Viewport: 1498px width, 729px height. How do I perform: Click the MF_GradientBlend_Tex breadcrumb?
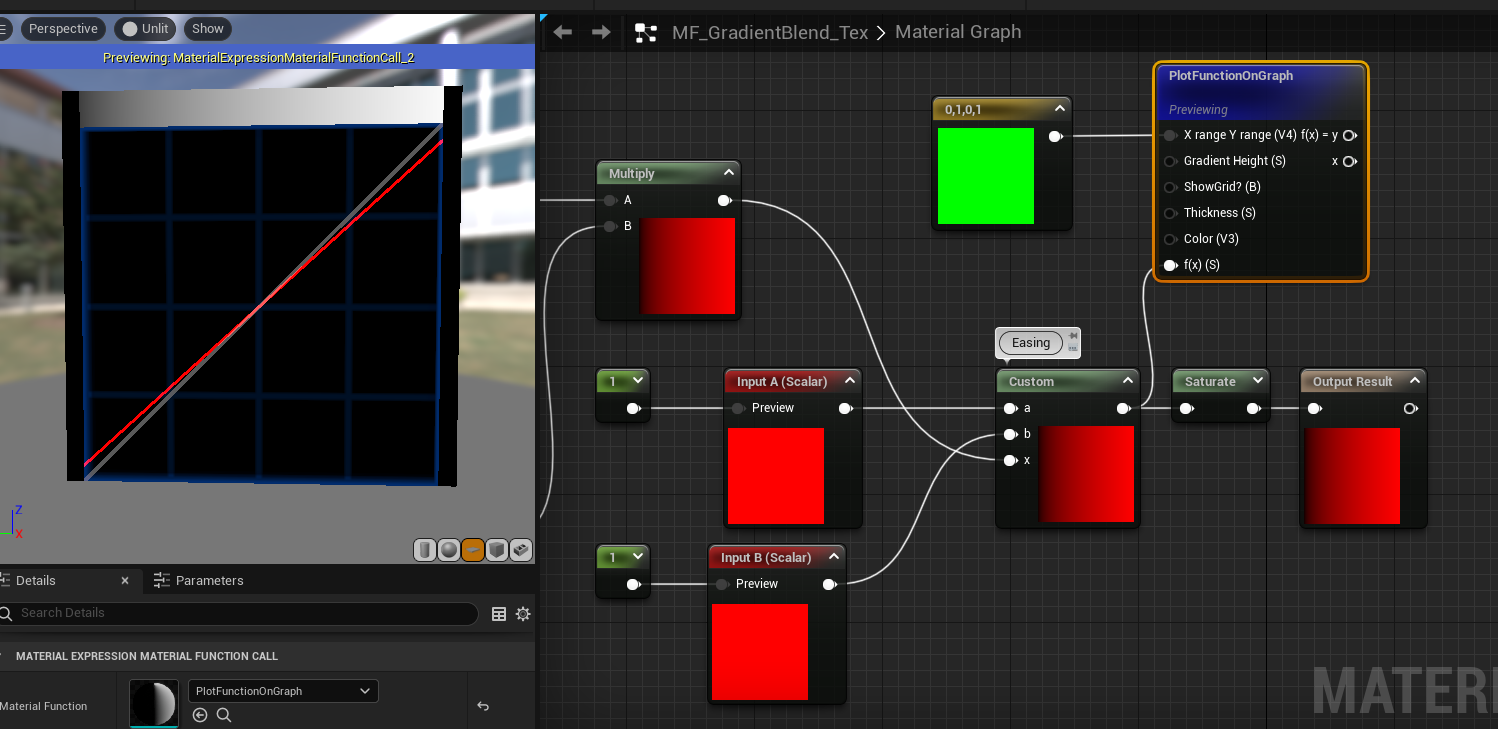[770, 32]
